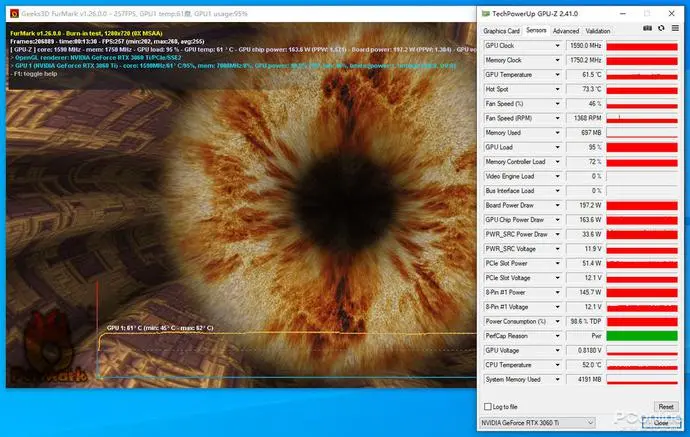This screenshot has width=690, height=437.
Task: Click the GPU Clock red history graph
Action: tap(642, 46)
